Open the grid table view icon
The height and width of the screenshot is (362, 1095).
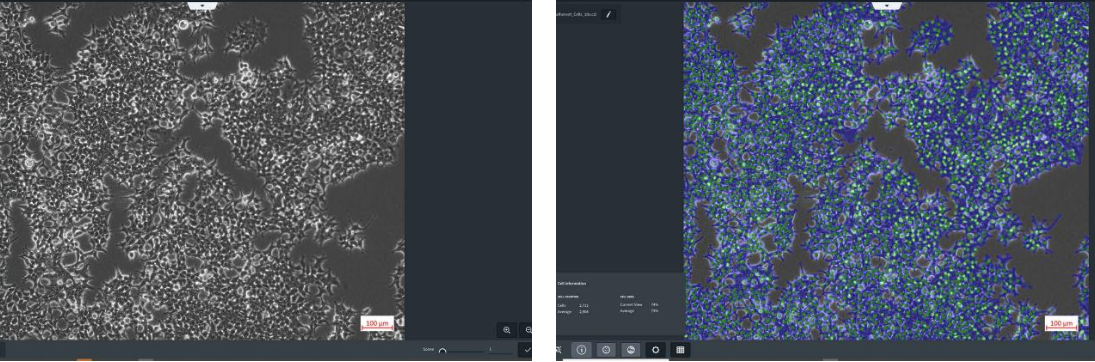click(x=680, y=349)
